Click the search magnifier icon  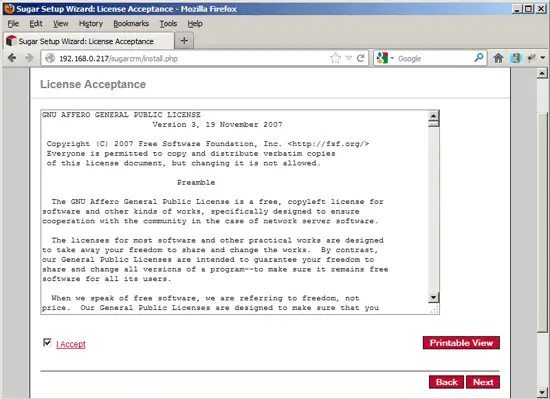tap(479, 58)
